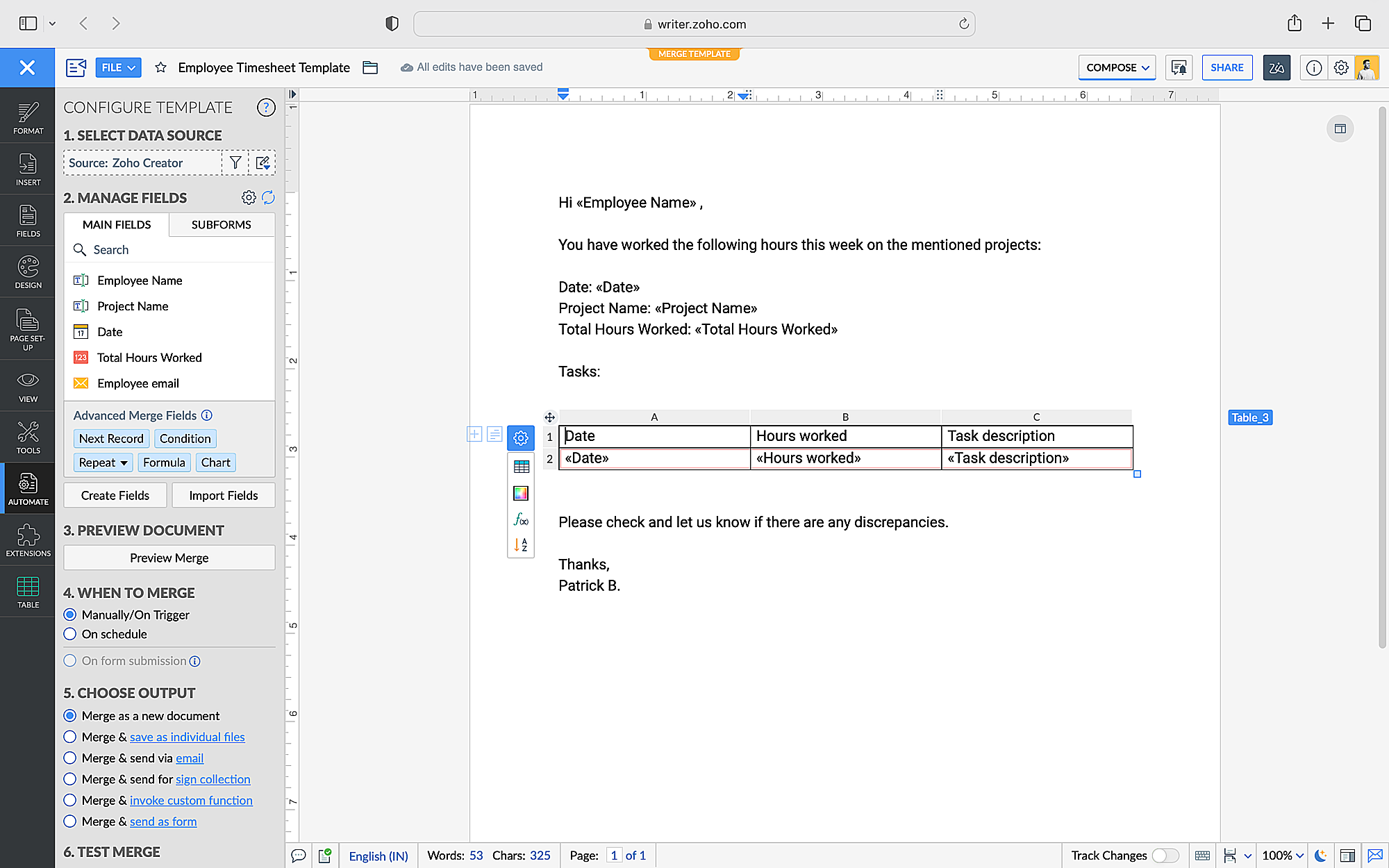Refresh the Manage Fields list
Screen dimensions: 1389x868
click(269, 198)
